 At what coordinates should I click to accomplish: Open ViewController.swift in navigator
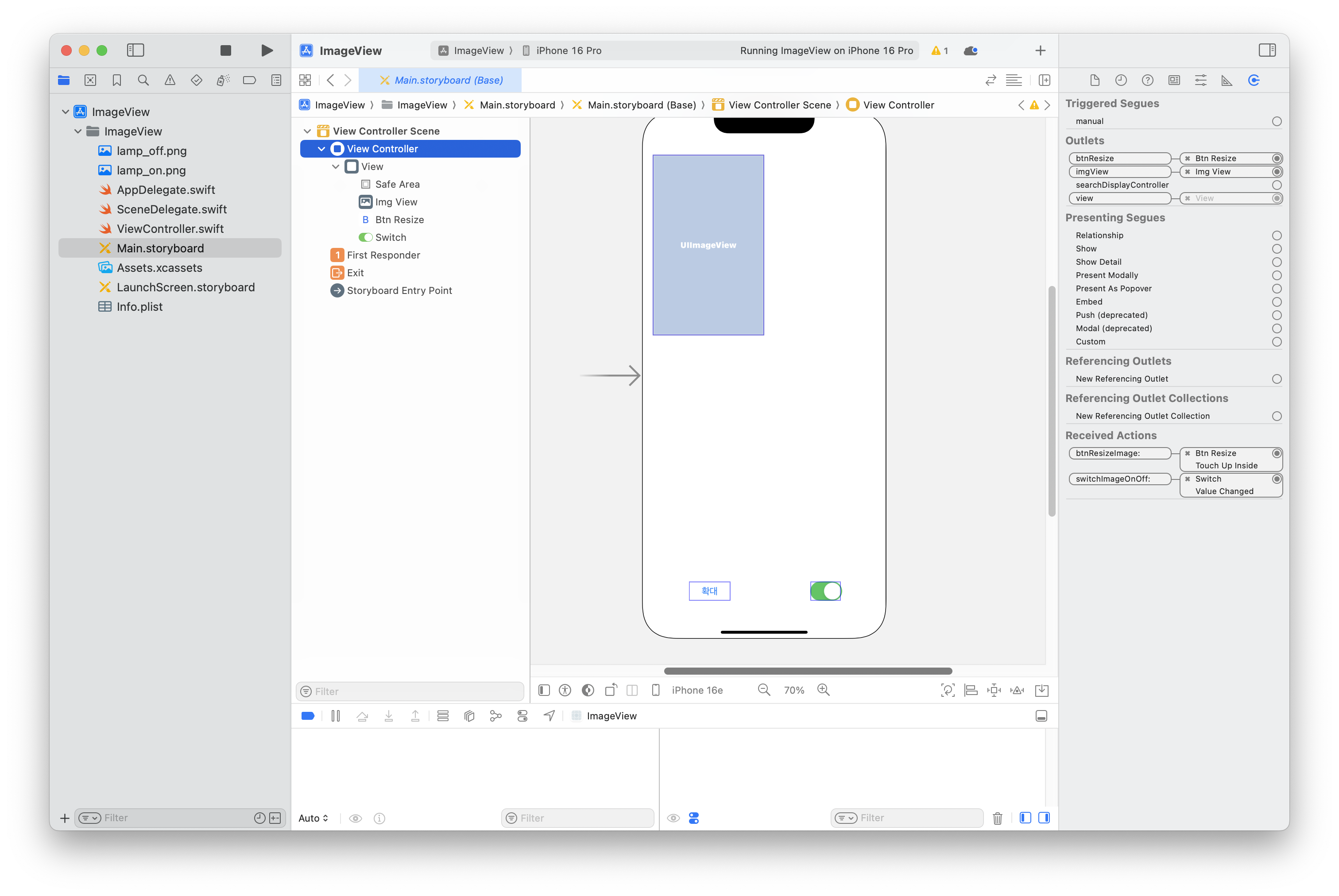170,228
